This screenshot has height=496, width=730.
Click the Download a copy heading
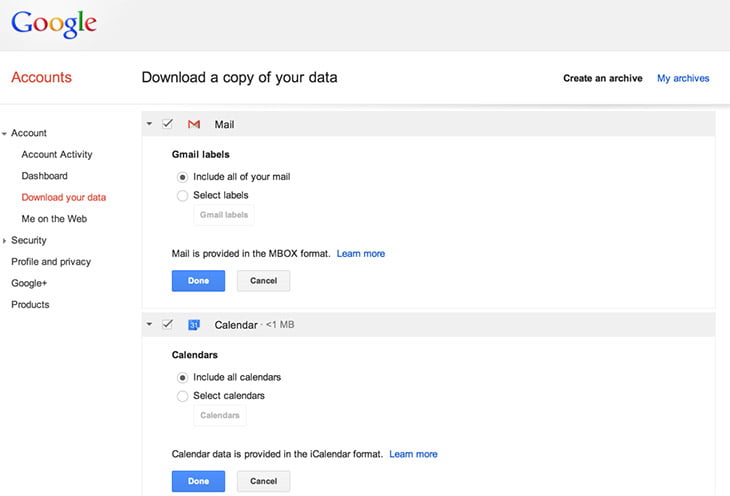click(239, 77)
